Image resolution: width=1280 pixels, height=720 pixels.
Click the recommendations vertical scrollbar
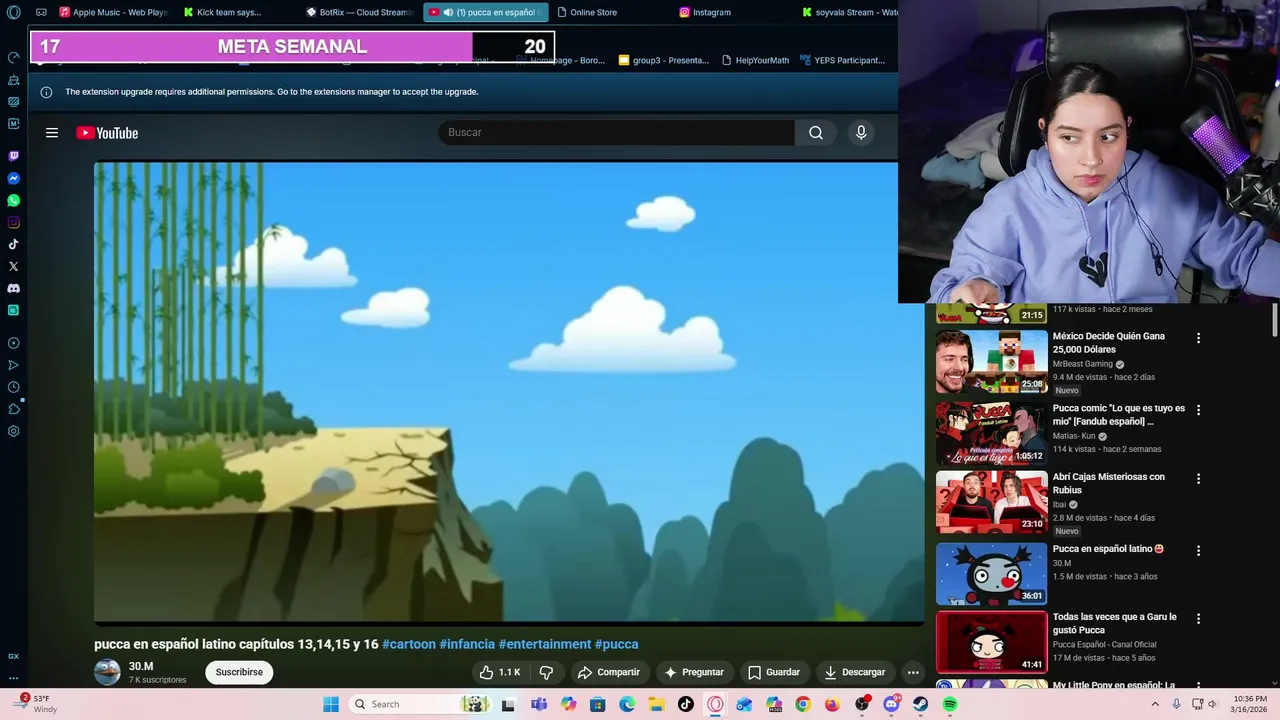(1274, 322)
